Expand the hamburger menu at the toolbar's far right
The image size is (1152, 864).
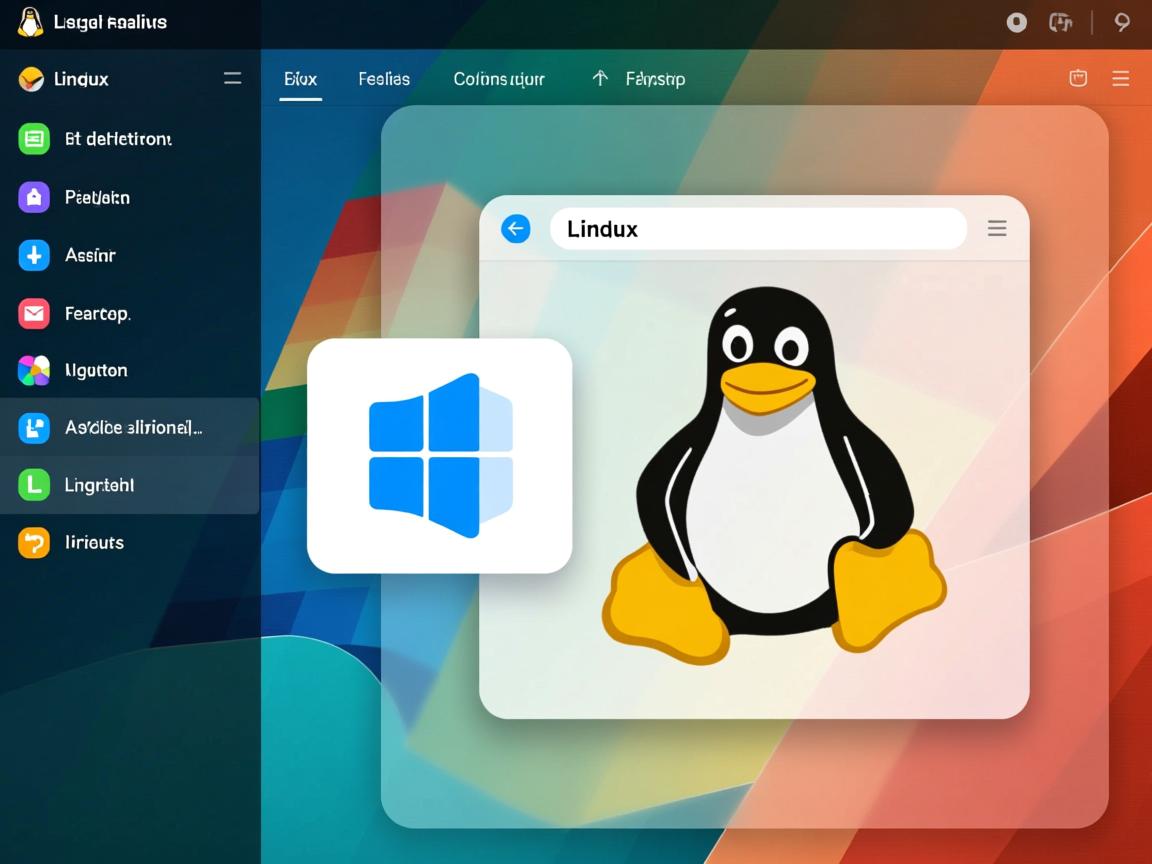pyautogui.click(x=1121, y=77)
